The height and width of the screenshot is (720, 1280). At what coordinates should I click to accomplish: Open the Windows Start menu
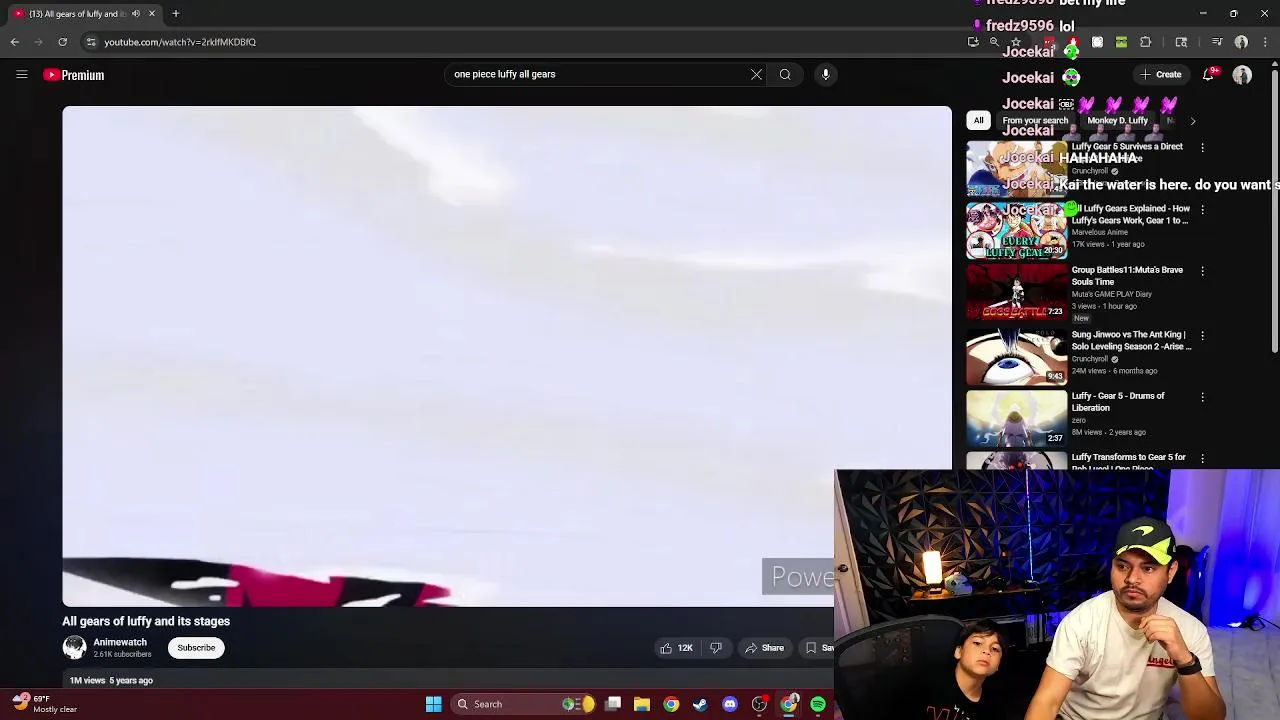(x=433, y=704)
